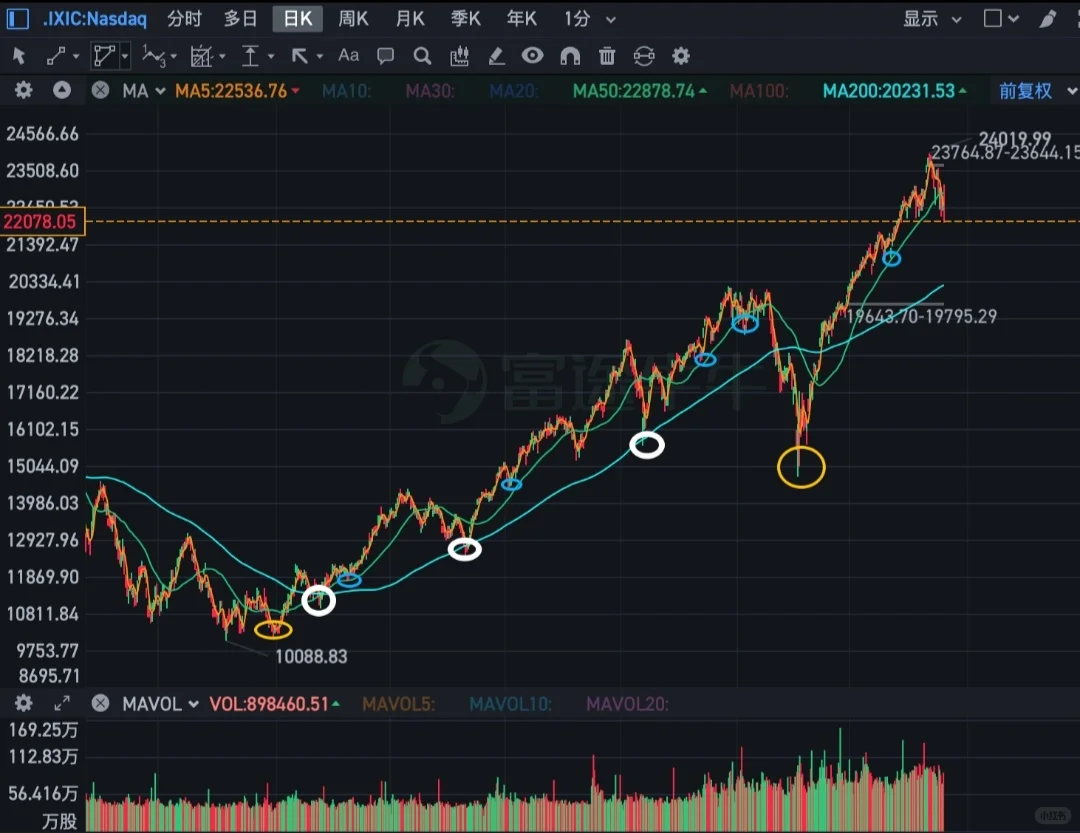Viewport: 1080px width, 833px height.
Task: Switch to the 月K monthly tab
Action: (x=410, y=19)
